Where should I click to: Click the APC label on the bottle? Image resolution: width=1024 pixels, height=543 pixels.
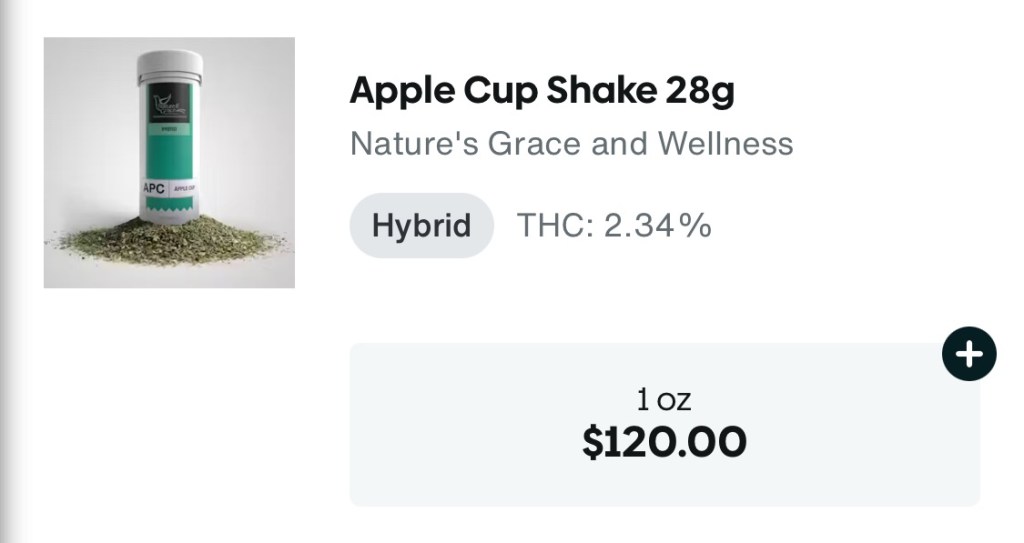click(153, 187)
